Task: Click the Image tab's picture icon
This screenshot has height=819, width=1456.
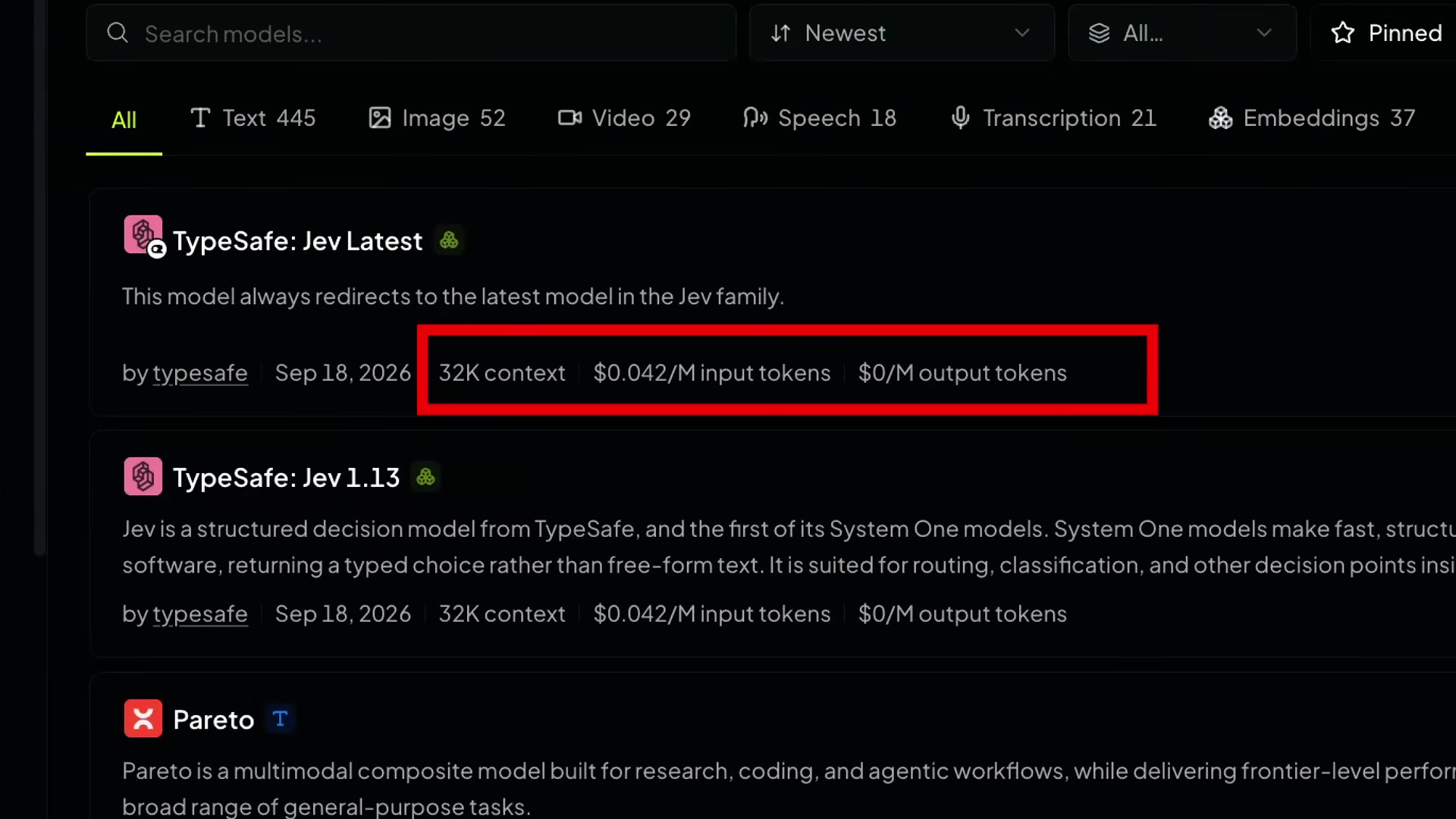Action: click(380, 118)
